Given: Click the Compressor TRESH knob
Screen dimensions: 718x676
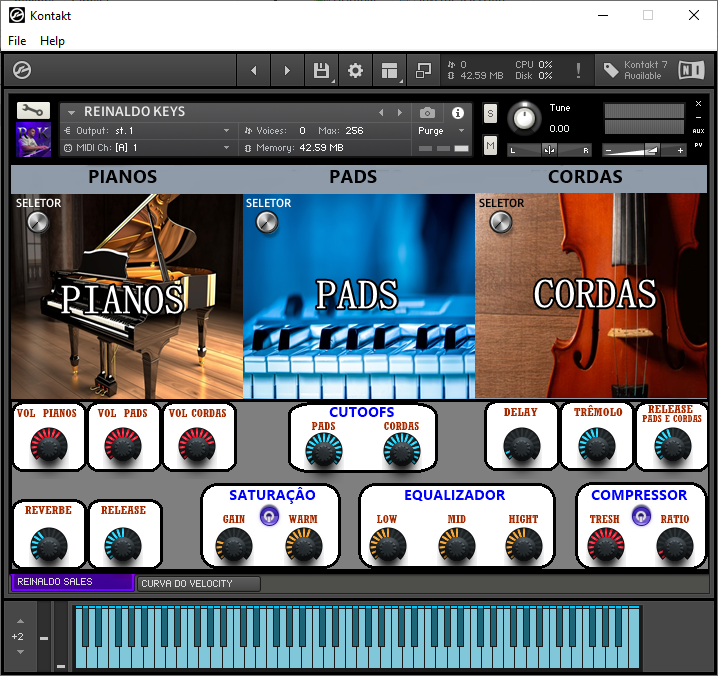Looking at the screenshot, I should [x=605, y=545].
